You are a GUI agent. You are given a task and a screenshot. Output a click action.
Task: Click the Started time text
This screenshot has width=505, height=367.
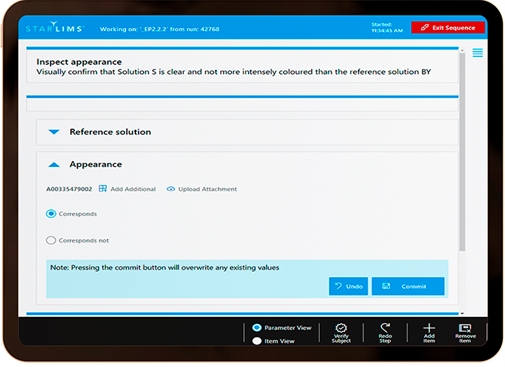[x=387, y=27]
